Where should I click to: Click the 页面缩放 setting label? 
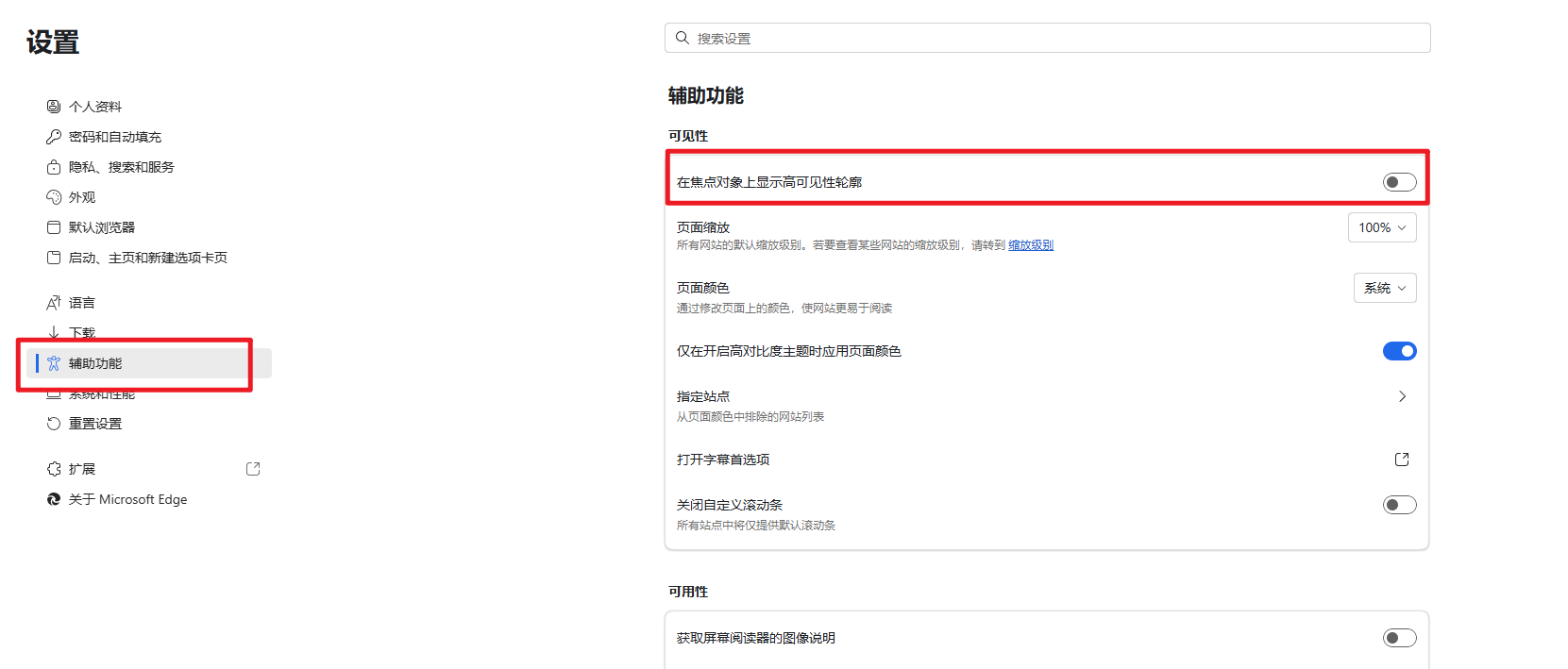click(703, 227)
